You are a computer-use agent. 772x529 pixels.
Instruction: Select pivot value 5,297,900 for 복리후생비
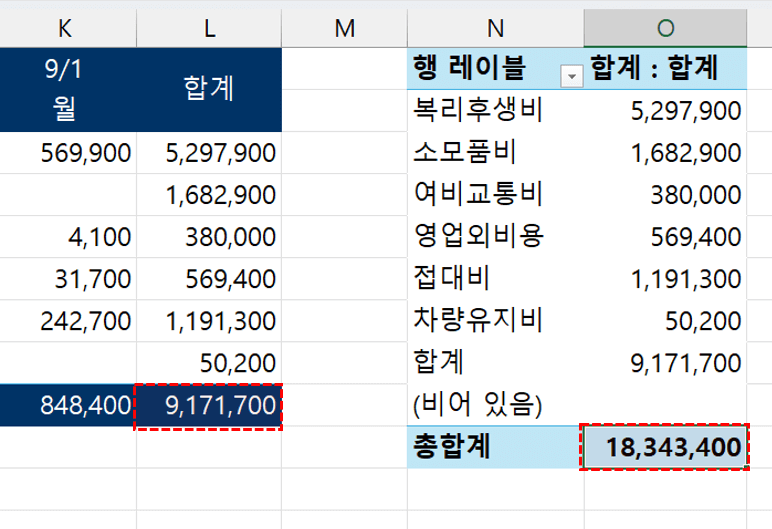(x=666, y=110)
